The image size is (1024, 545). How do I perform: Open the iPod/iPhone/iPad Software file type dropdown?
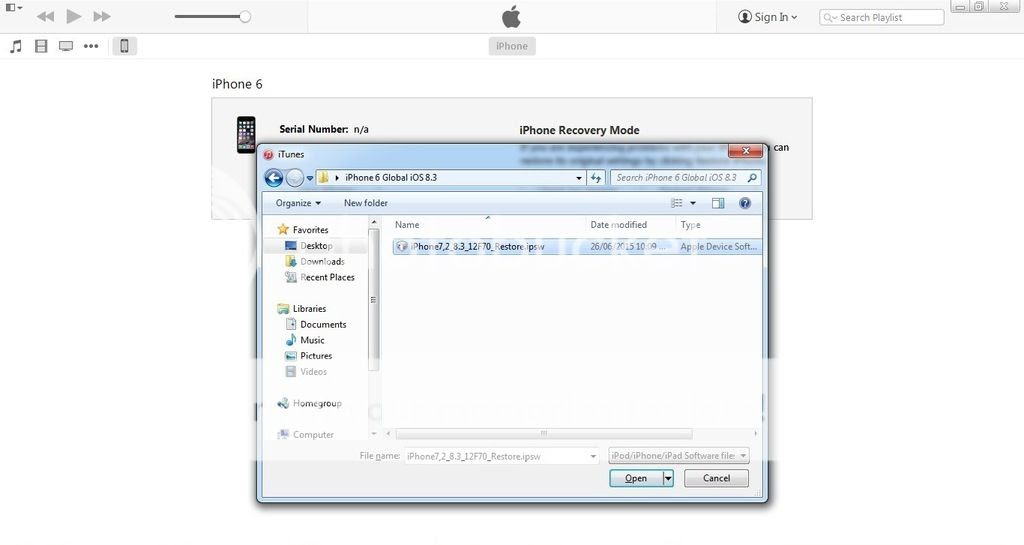[x=679, y=456]
